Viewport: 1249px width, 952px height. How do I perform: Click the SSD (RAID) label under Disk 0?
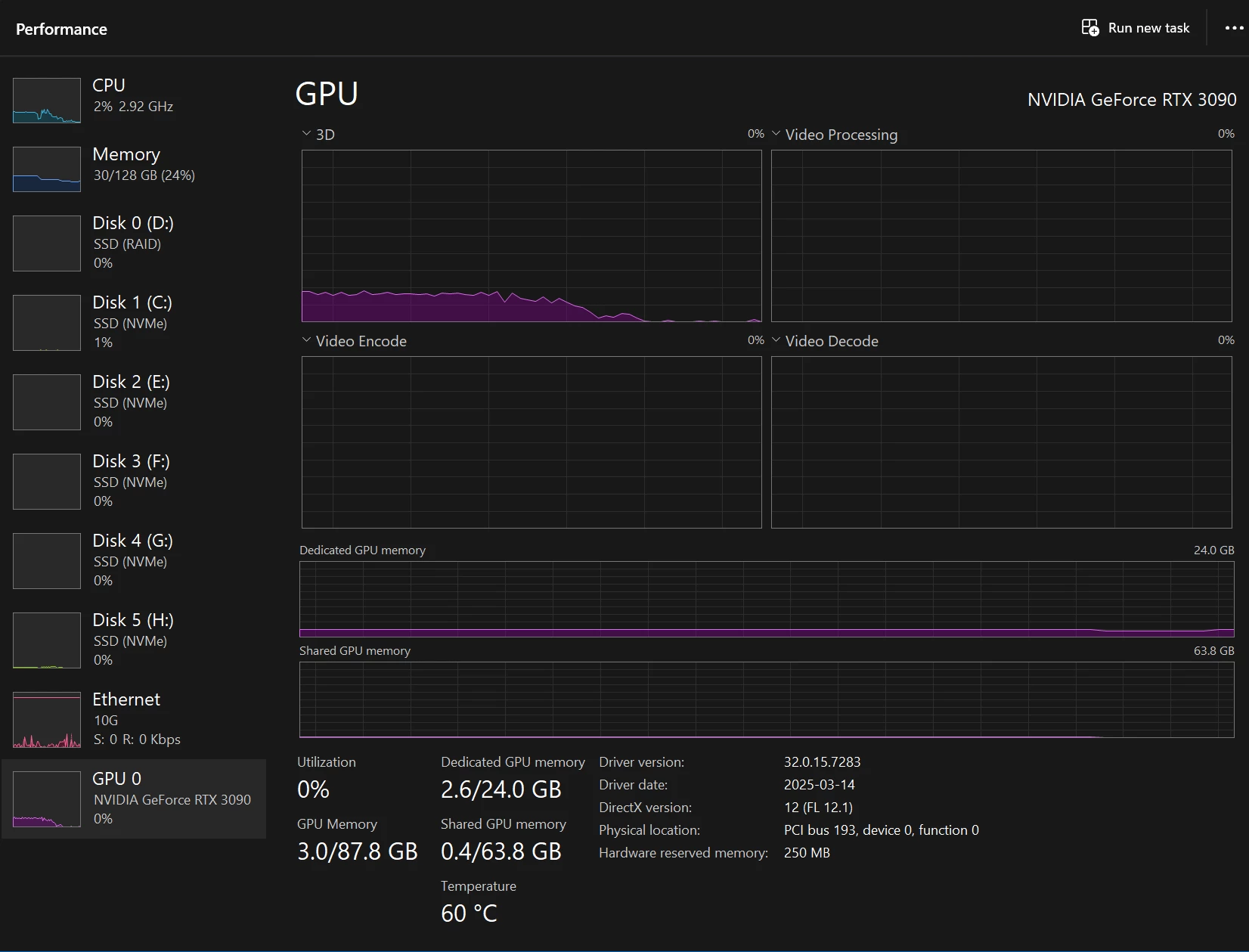tap(127, 243)
